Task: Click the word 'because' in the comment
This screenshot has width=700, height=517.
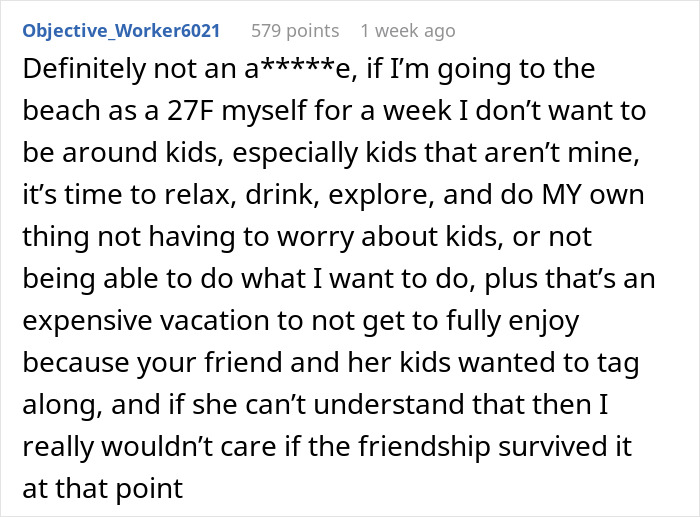Action: click(x=75, y=363)
